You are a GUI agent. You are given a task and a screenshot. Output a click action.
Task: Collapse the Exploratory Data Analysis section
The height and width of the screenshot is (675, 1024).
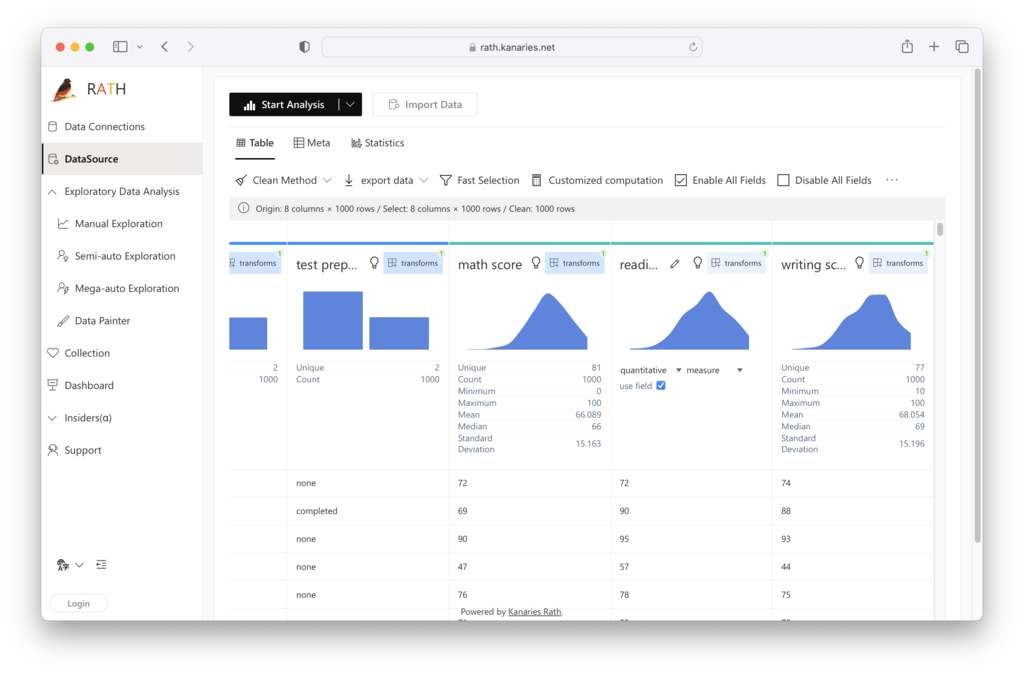pyautogui.click(x=53, y=192)
